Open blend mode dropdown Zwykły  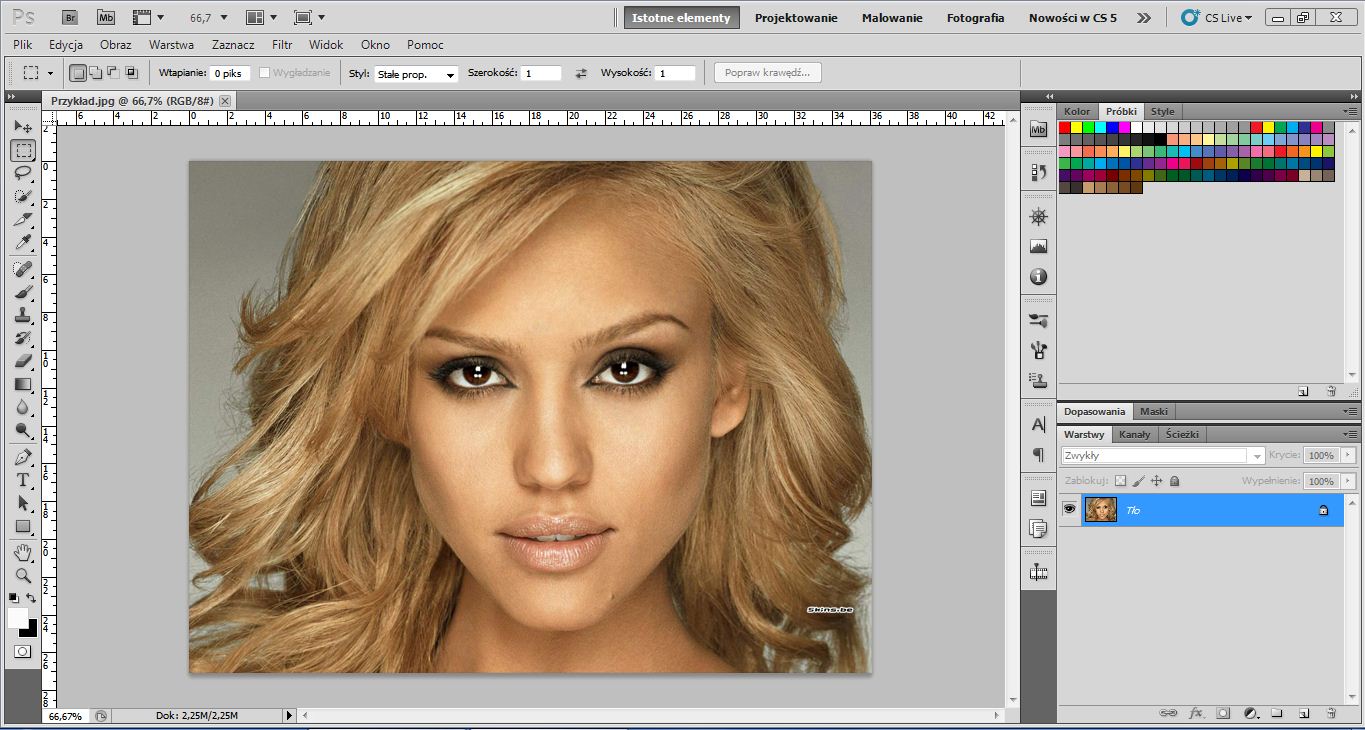[1163, 455]
